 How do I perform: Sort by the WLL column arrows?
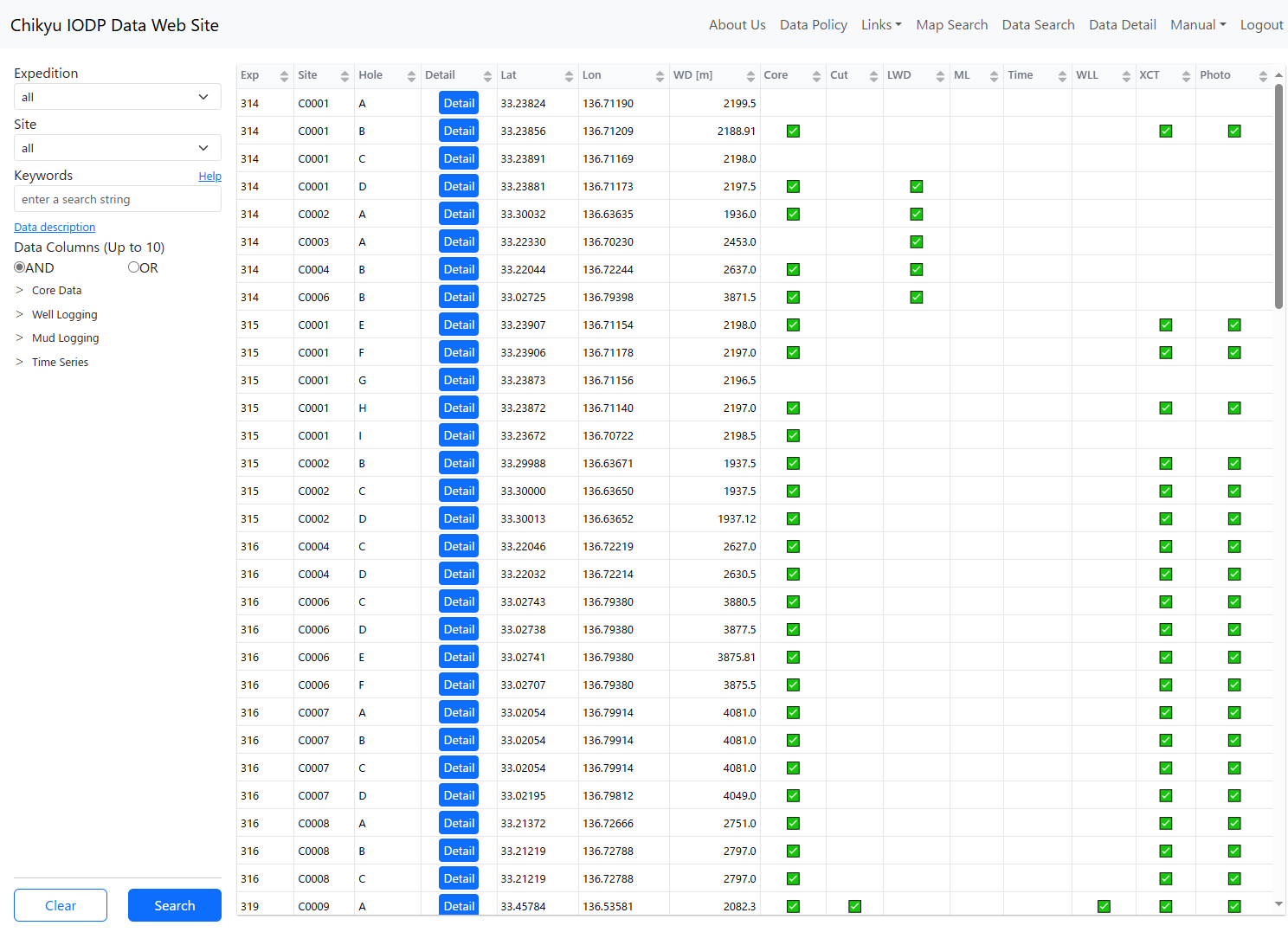point(1126,76)
